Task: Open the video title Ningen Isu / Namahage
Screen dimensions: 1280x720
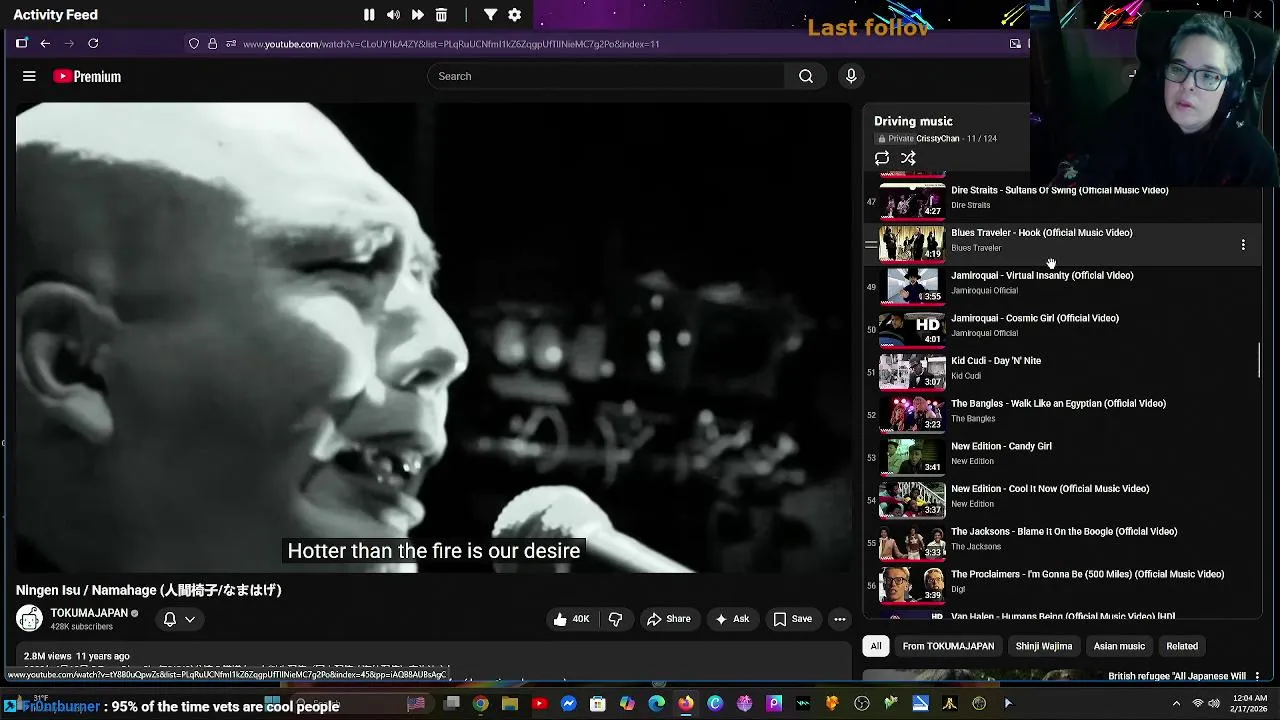Action: [149, 590]
